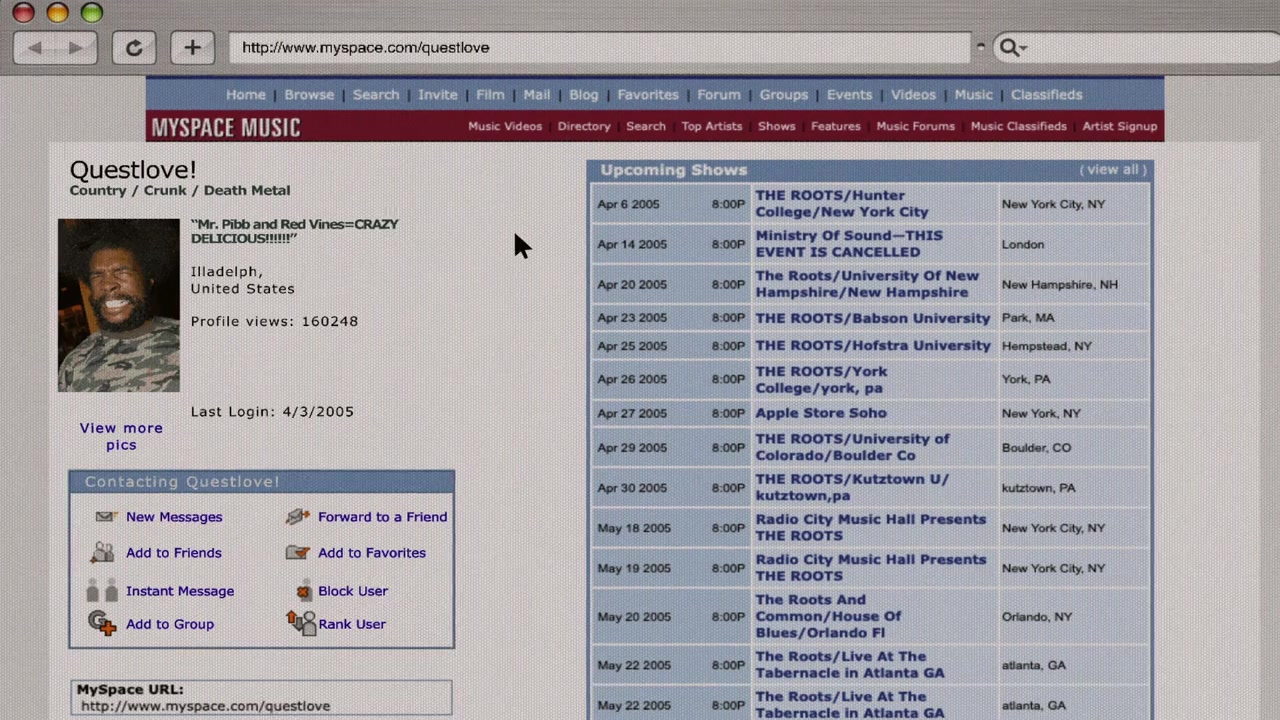Screen dimensions: 1280x720
Task: Open Top Artists in MySpace Music bar
Action: [x=712, y=126]
